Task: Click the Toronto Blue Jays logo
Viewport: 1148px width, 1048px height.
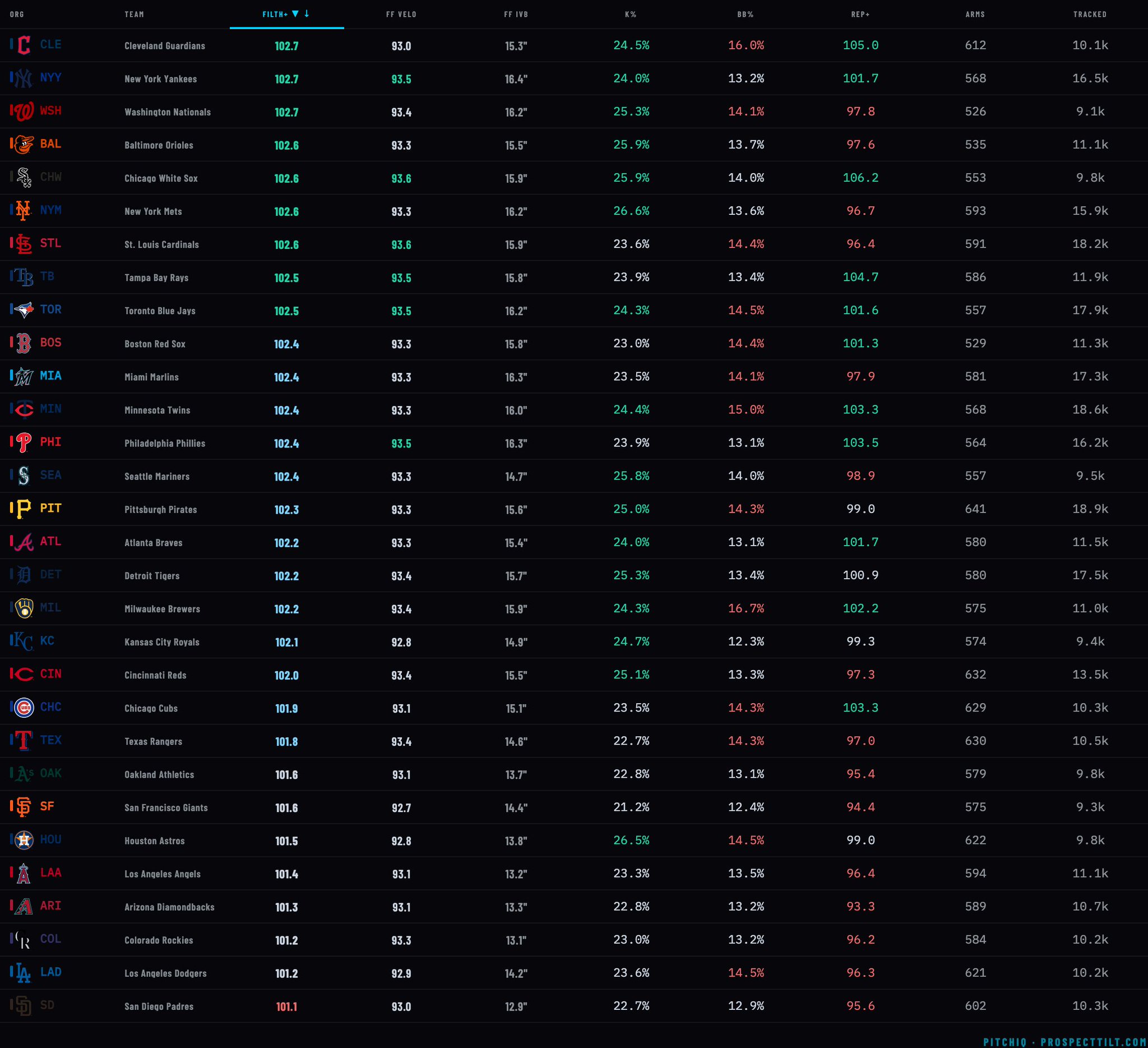Action: point(24,310)
